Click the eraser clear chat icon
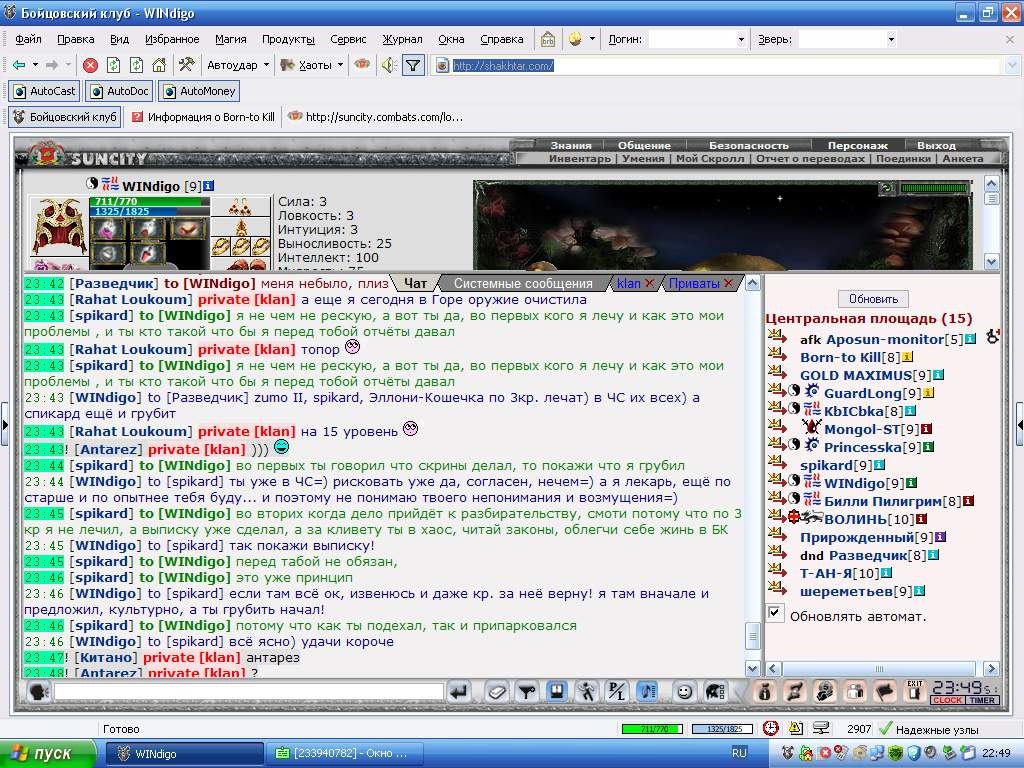This screenshot has width=1024, height=768. pyautogui.click(x=496, y=692)
